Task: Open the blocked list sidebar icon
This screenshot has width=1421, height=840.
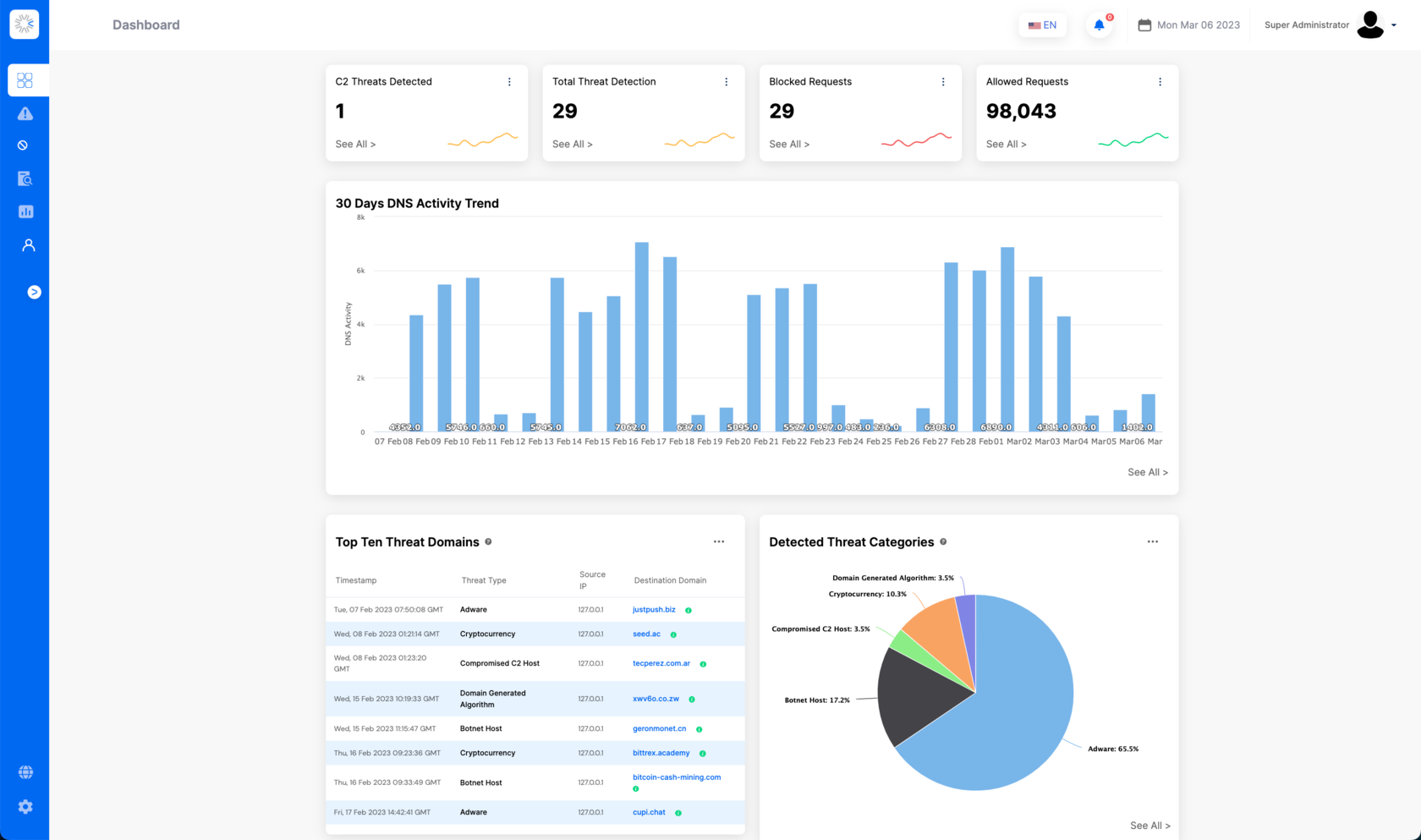Action: click(x=23, y=145)
